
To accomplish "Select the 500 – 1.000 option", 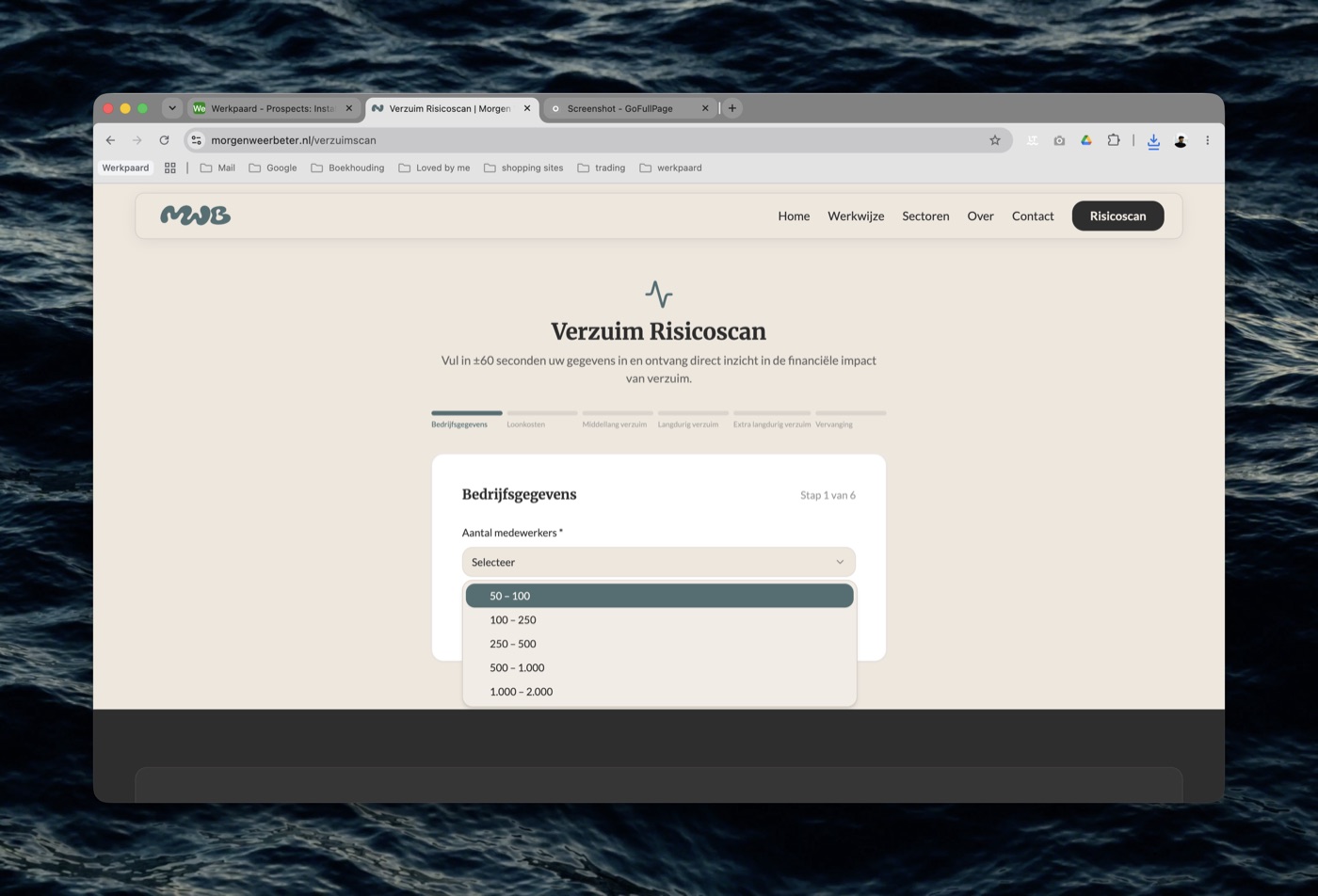I will click(659, 668).
